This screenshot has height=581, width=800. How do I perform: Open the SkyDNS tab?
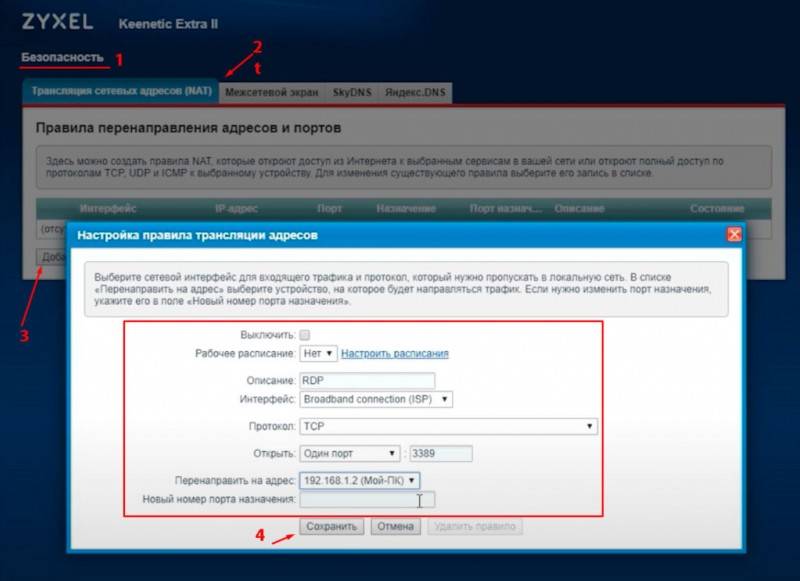(352, 93)
